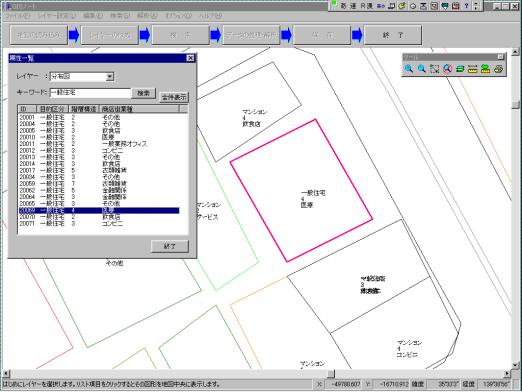Open the green stacked layers tool
Viewport: 522px width, 392px height.
tap(460, 69)
